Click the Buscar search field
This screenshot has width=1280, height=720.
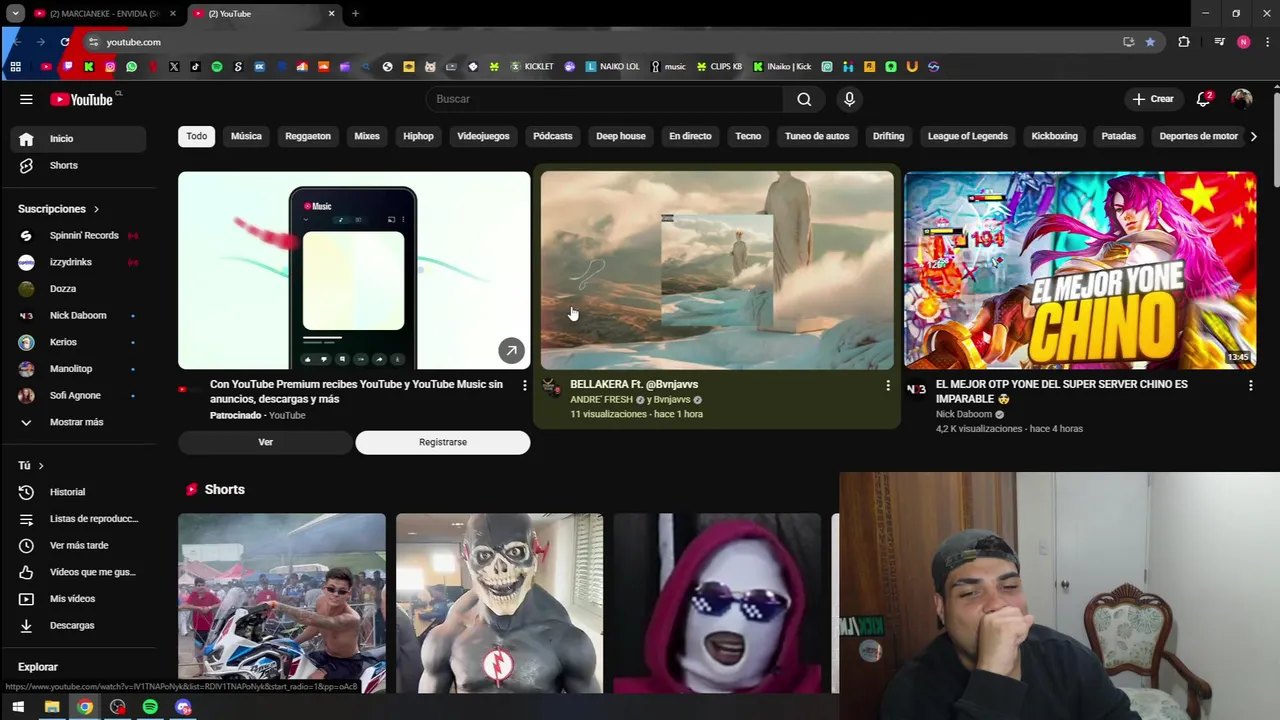pos(605,99)
